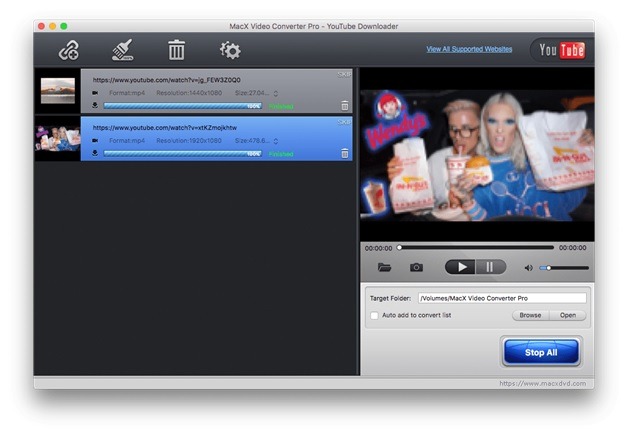Screen dimensions: 628x436
Task: Click the playback seek bar
Action: pos(476,248)
